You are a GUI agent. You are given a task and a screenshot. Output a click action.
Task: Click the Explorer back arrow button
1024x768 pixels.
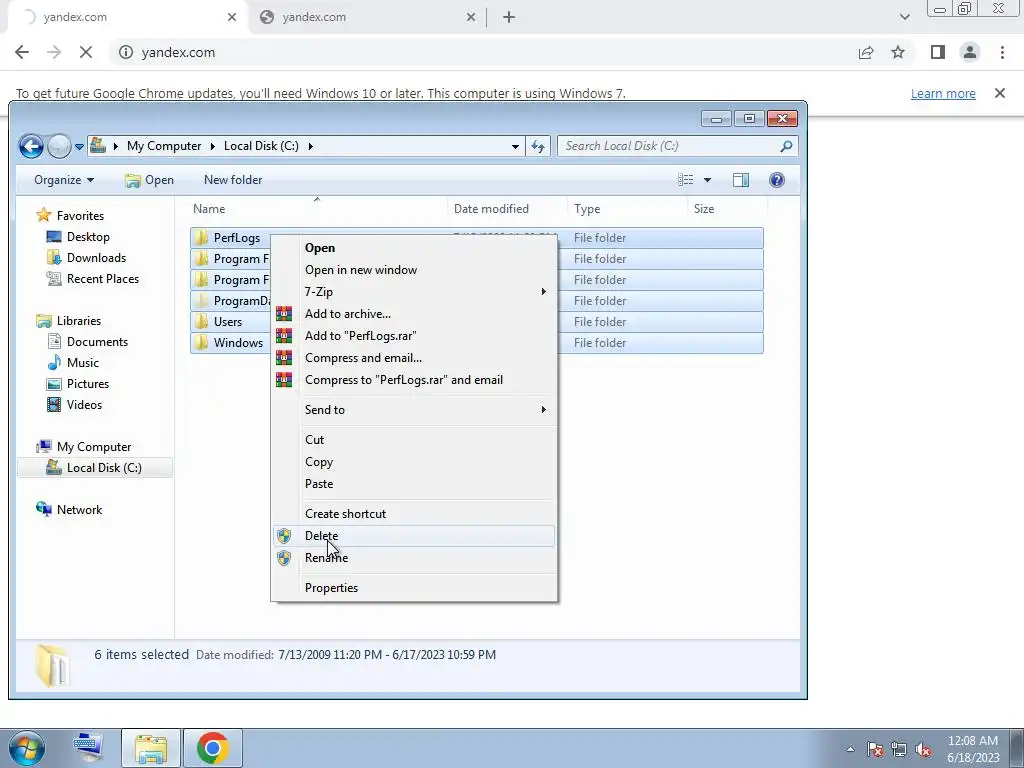31,146
